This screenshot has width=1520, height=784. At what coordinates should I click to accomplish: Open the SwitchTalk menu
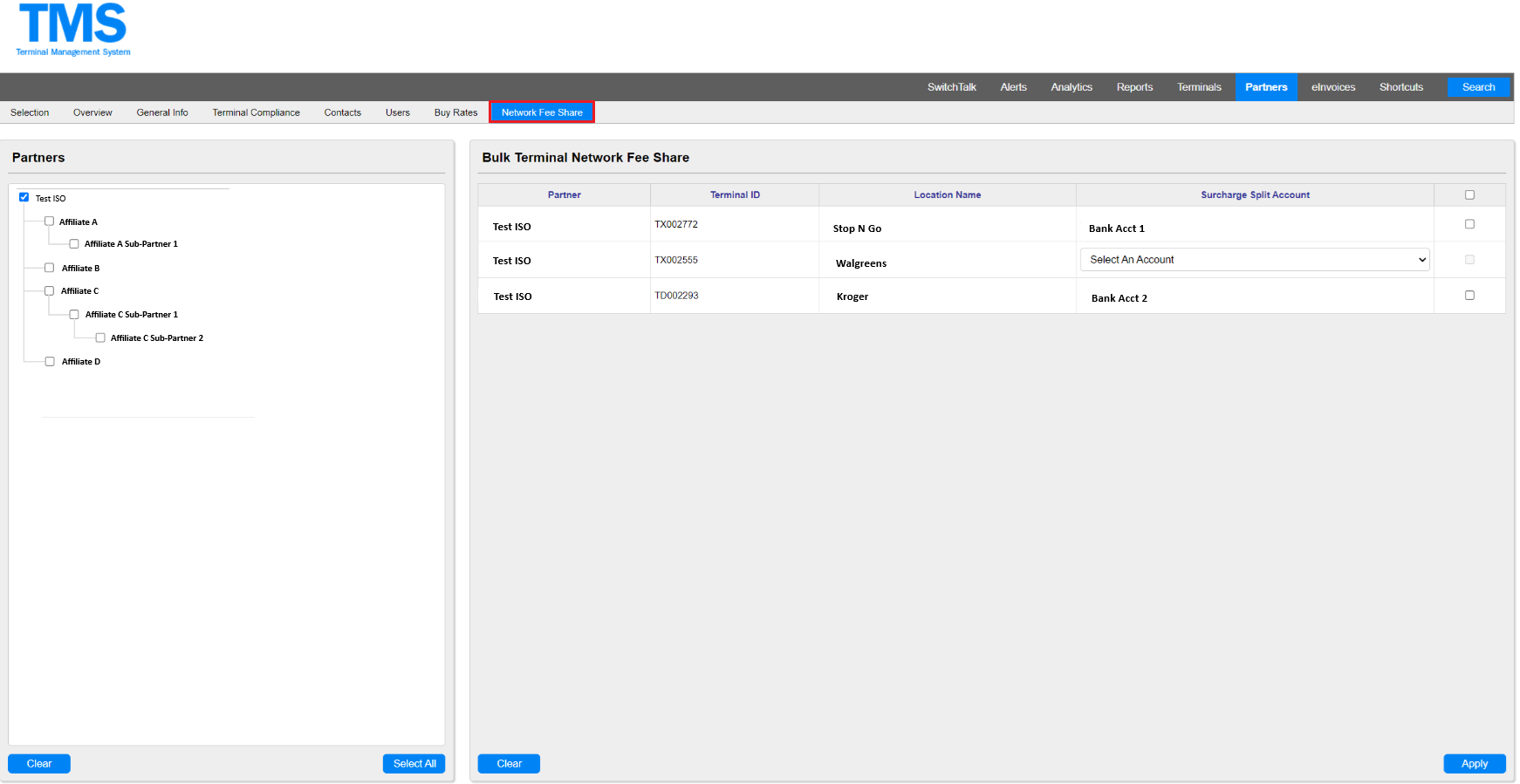951,87
